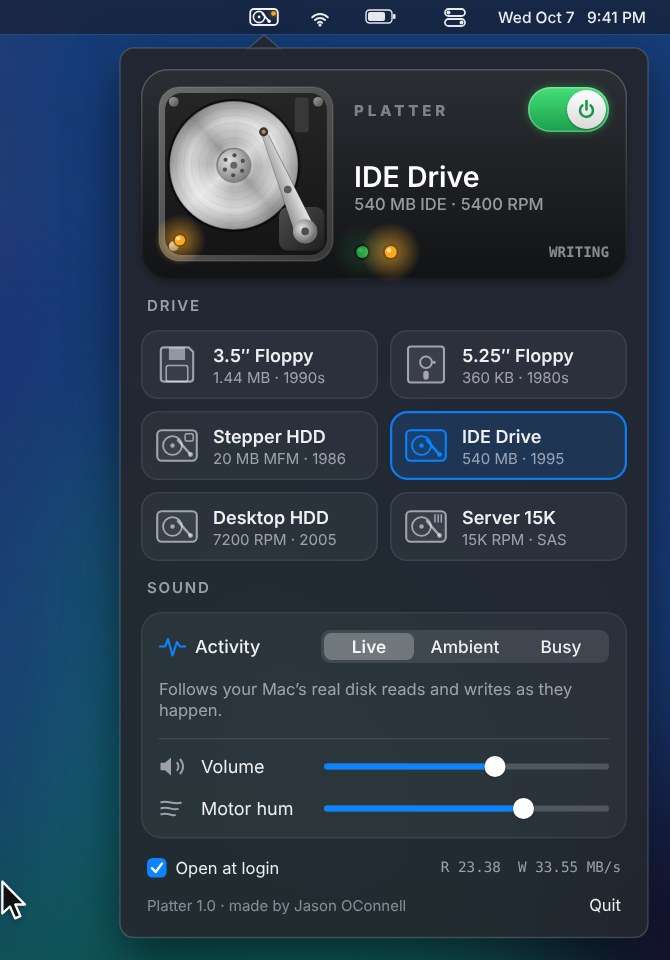Click the SOUND section label

178,588
